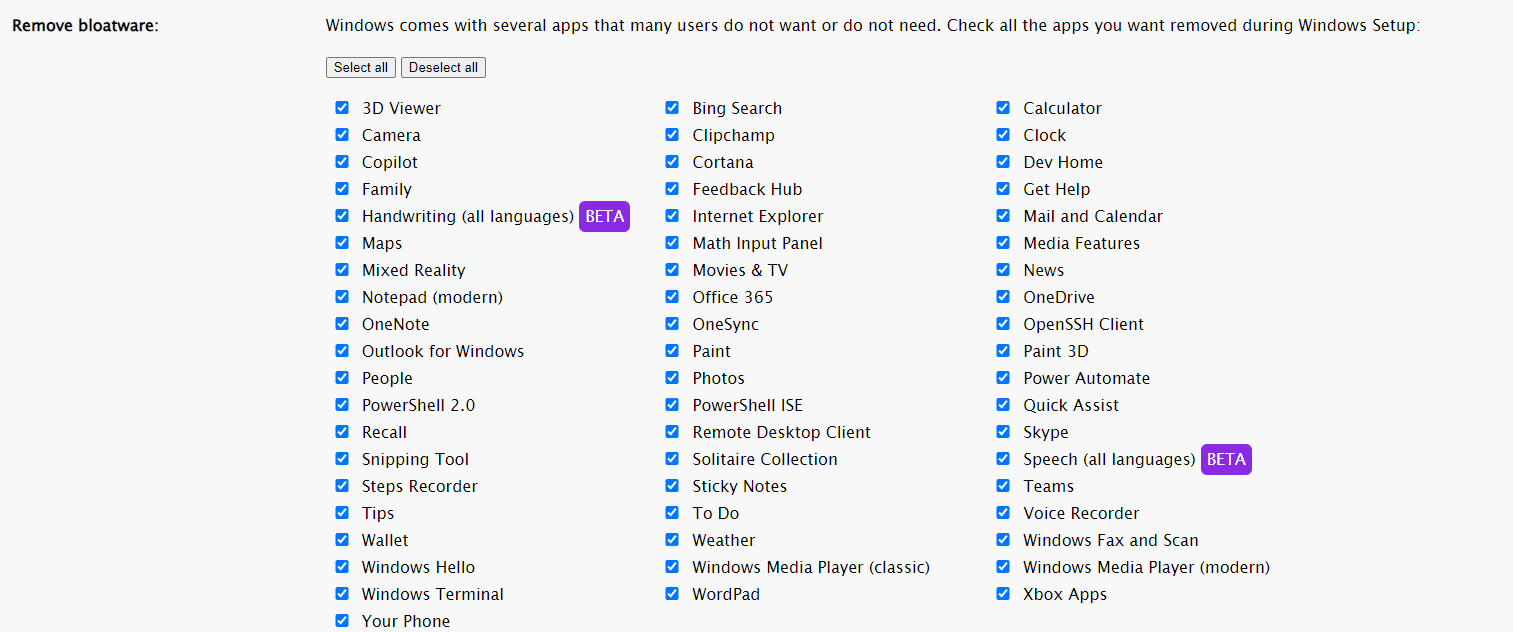Toggle the Your Phone checkbox
Image resolution: width=1513 pixels, height=632 pixels.
click(x=342, y=621)
